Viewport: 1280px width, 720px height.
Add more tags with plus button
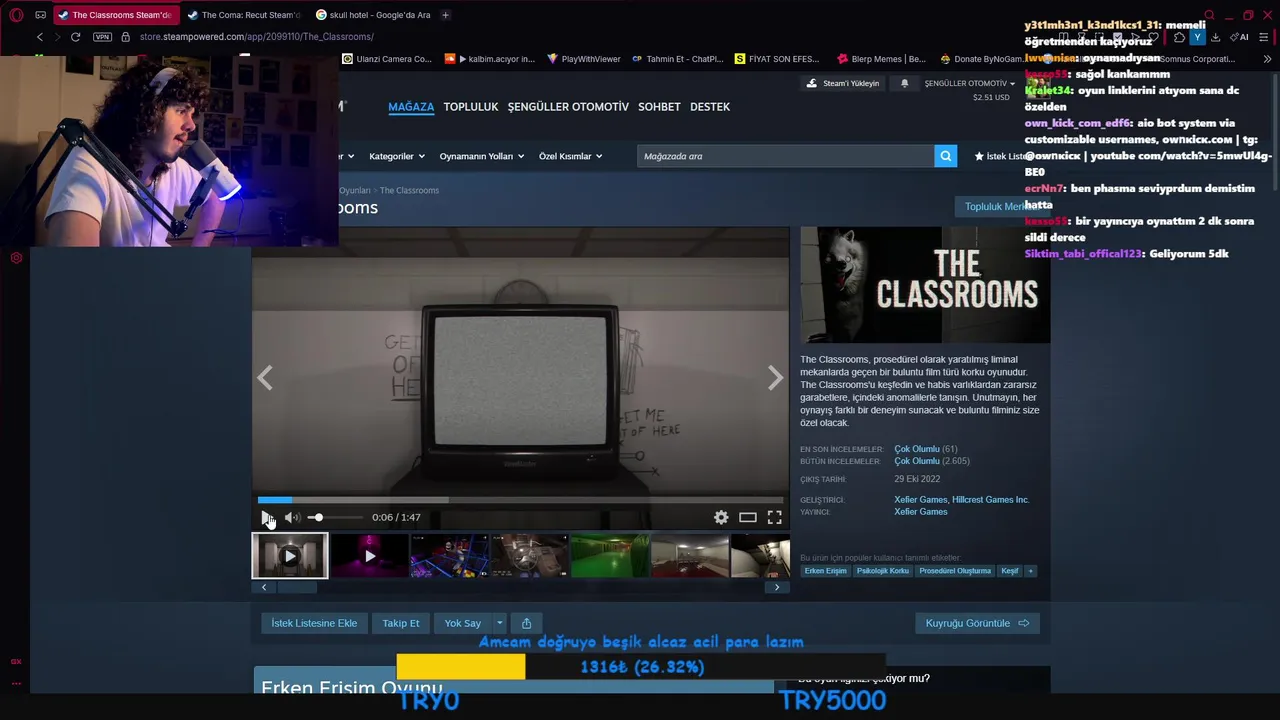tap(1030, 571)
